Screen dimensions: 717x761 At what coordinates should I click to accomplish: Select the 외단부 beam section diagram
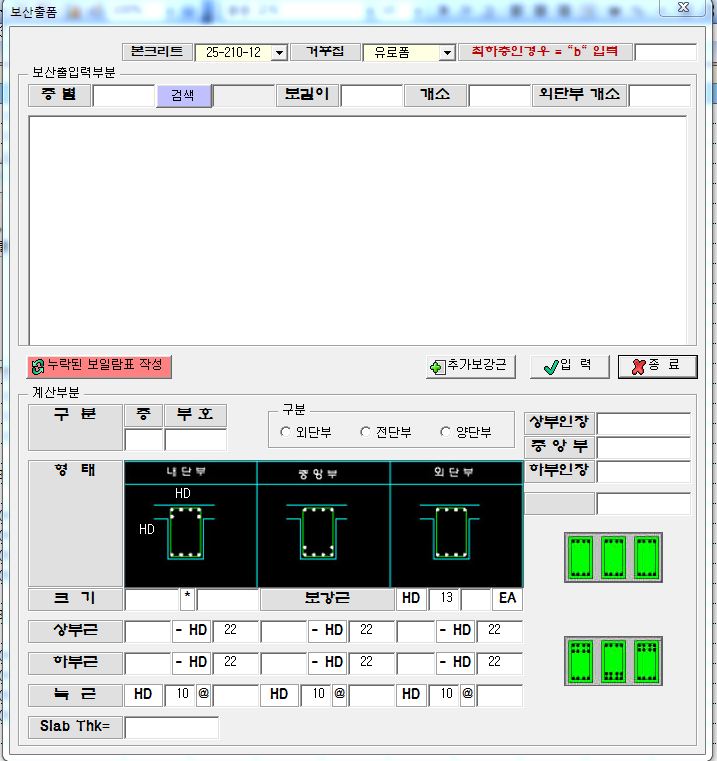[456, 524]
